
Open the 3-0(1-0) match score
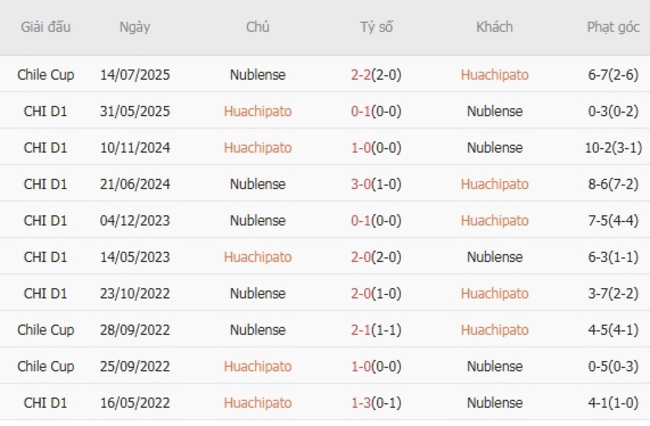pyautogui.click(x=376, y=184)
